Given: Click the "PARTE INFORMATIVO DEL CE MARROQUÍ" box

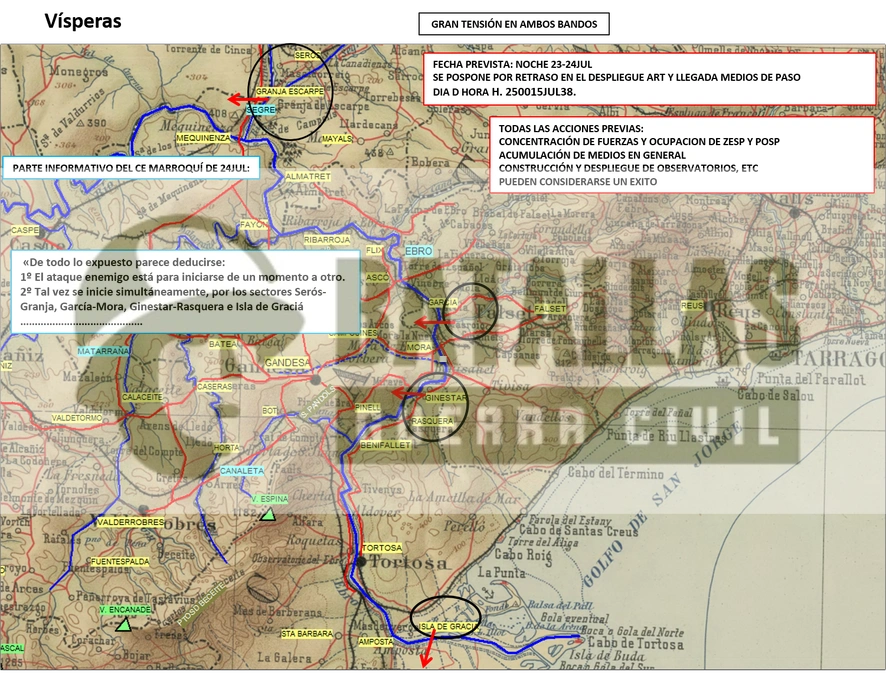Looking at the screenshot, I should coord(131,168).
